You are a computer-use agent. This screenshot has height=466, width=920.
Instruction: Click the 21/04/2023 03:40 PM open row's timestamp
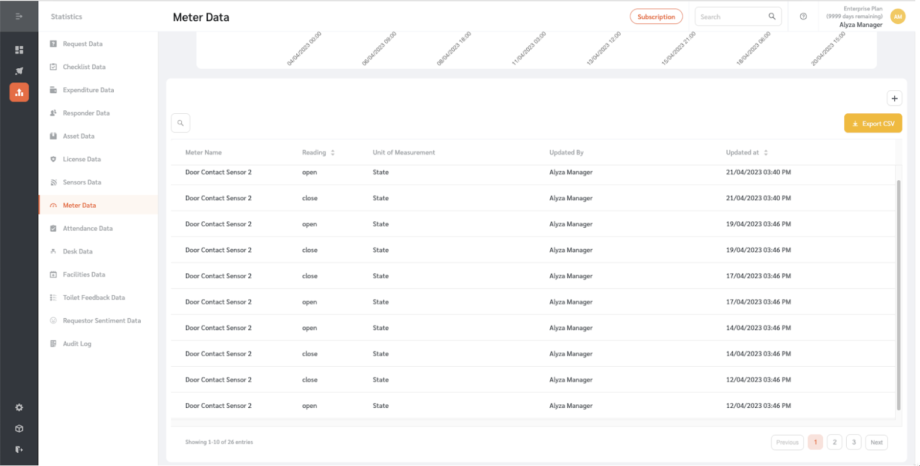click(x=758, y=173)
